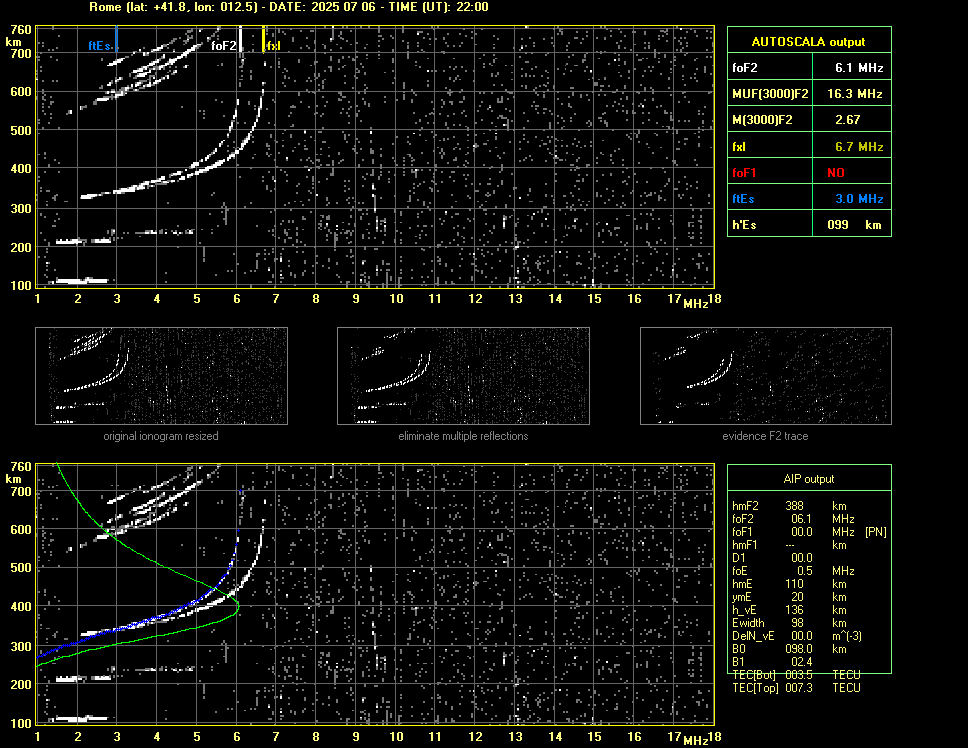
Task: Open the original ionogram resized thumbnail
Action: [161, 376]
